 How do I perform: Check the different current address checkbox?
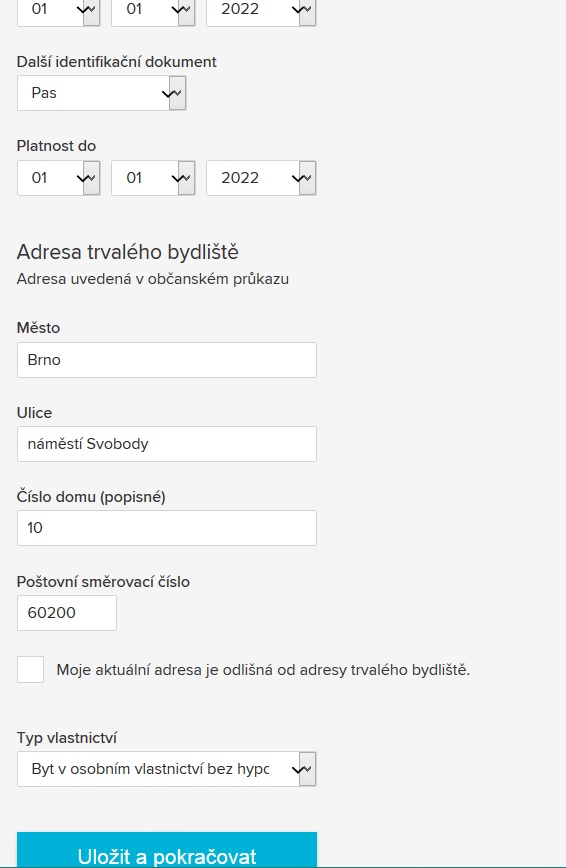[x=30, y=669]
